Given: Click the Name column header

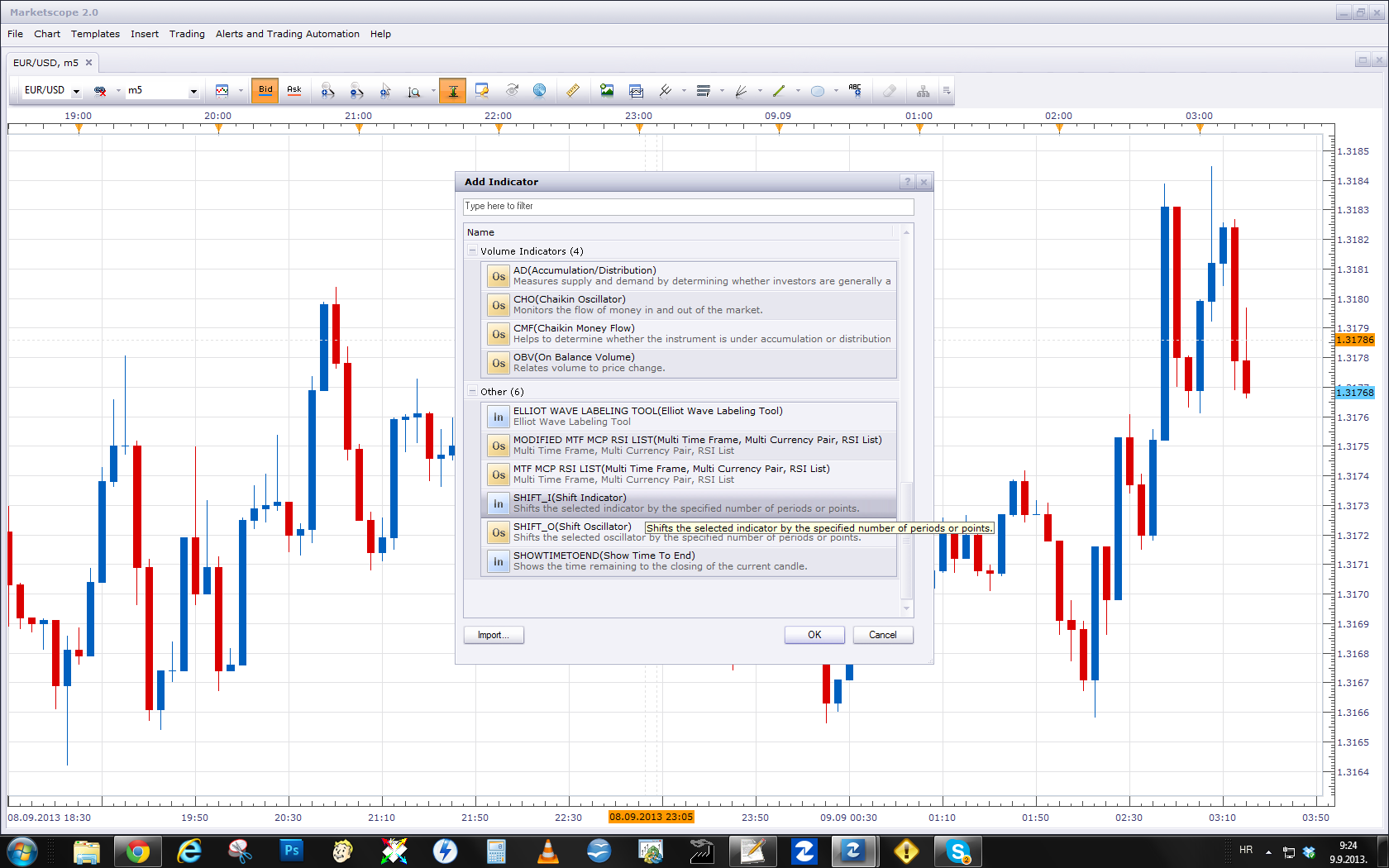Looking at the screenshot, I should pos(680,232).
